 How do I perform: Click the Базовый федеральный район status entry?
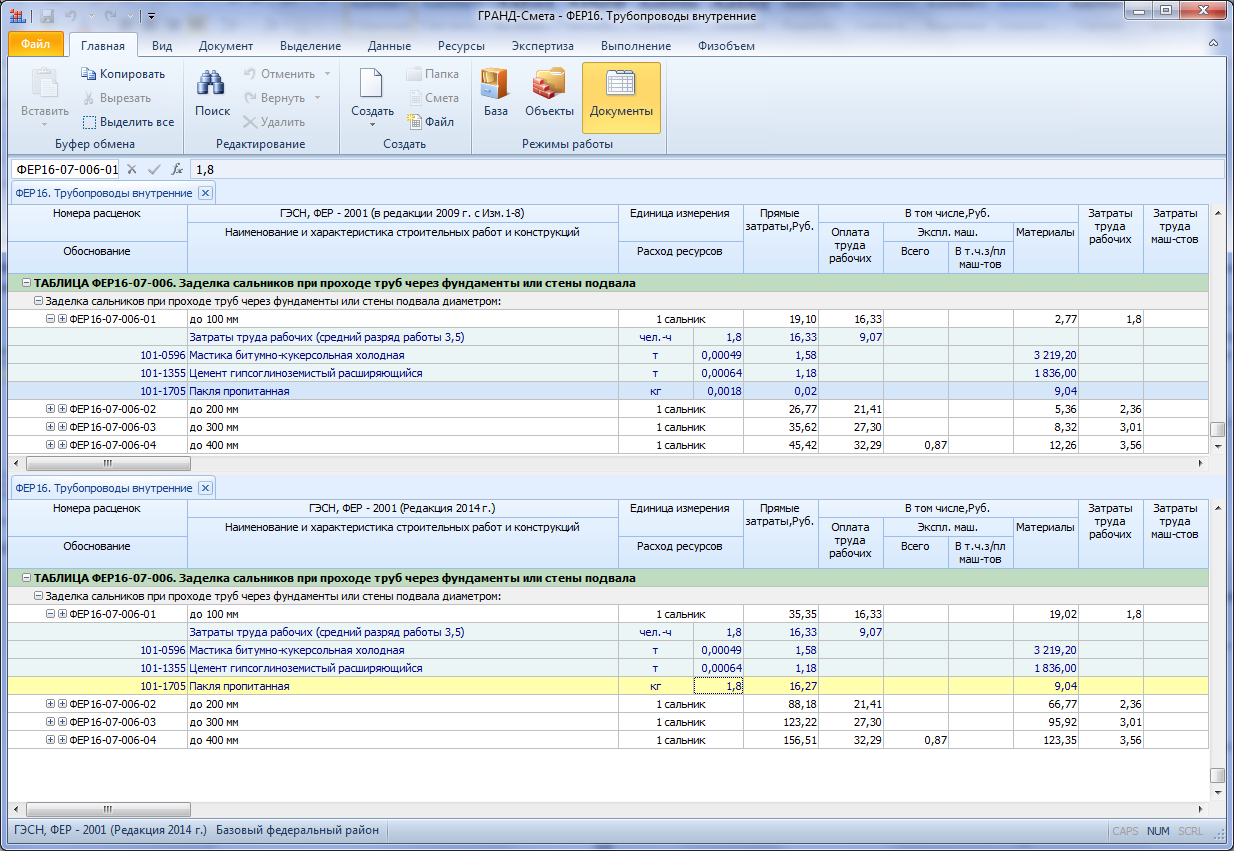click(298, 830)
